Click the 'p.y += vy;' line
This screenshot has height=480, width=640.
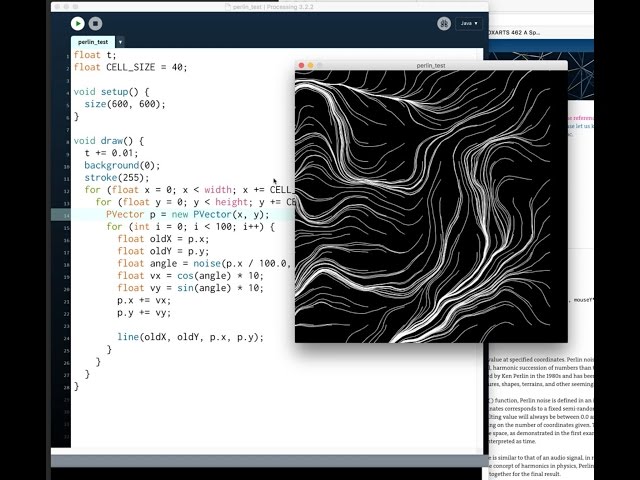[x=144, y=313]
